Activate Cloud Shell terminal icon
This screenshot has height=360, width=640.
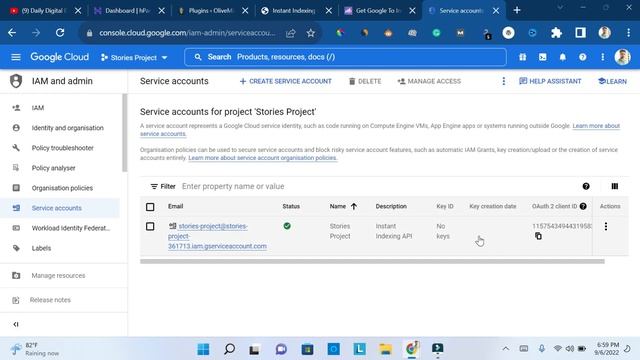(542, 57)
